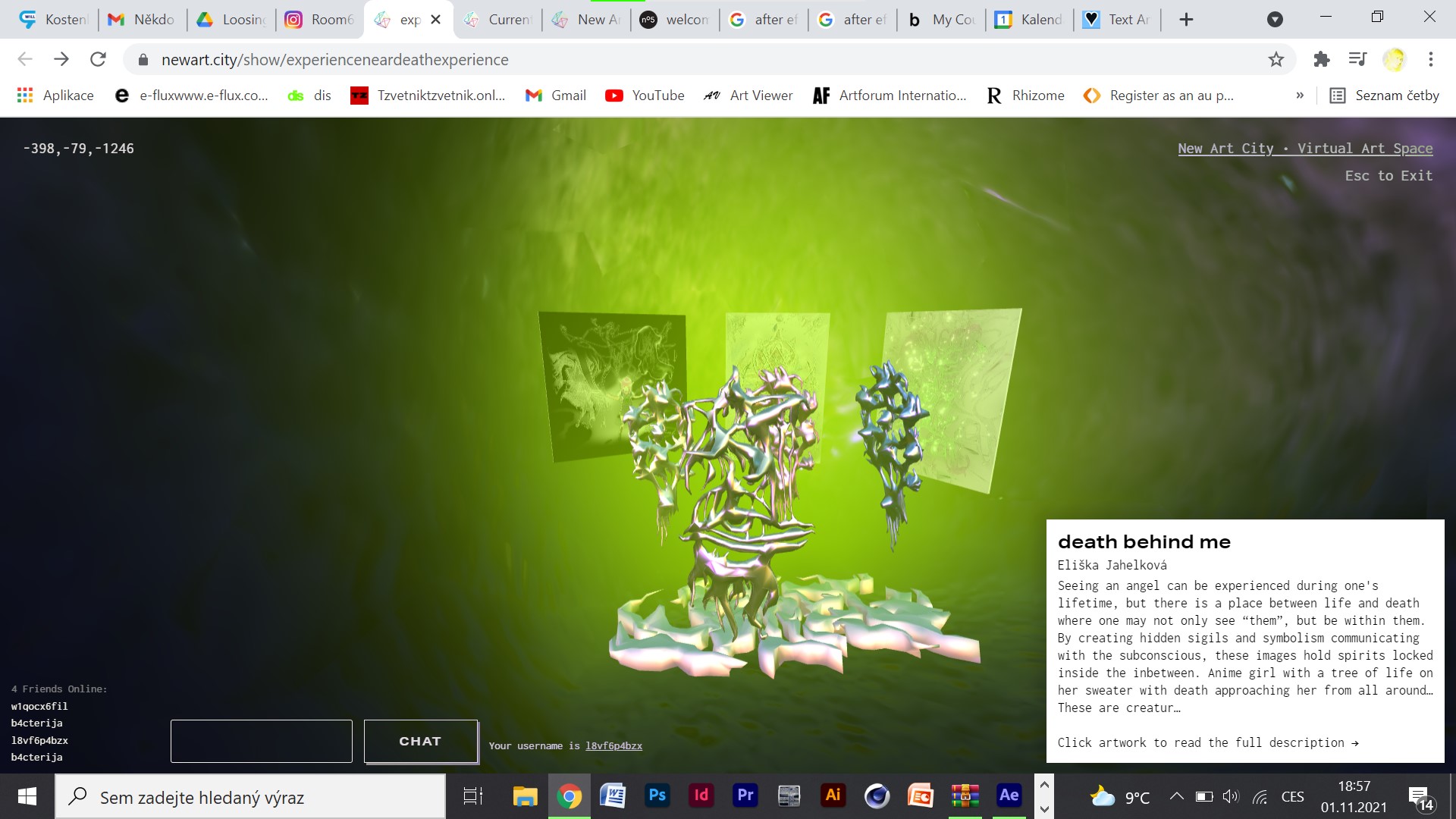Launch After Effects from taskbar
Screen dimensions: 1456x819
pyautogui.click(x=1009, y=796)
